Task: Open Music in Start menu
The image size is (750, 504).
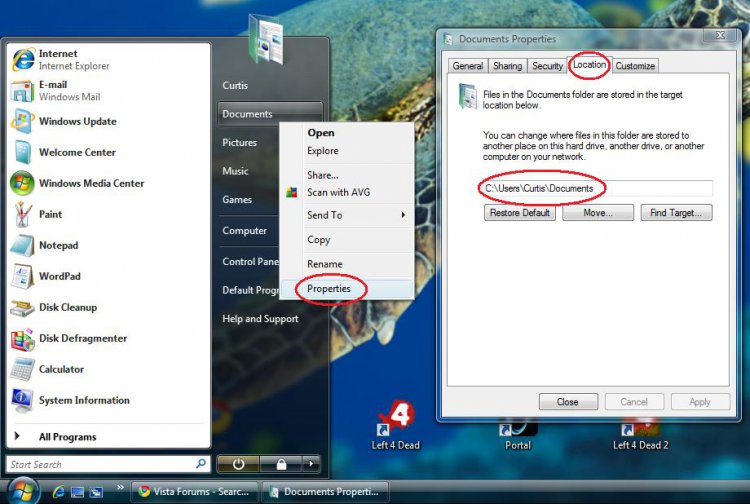Action: tap(235, 171)
